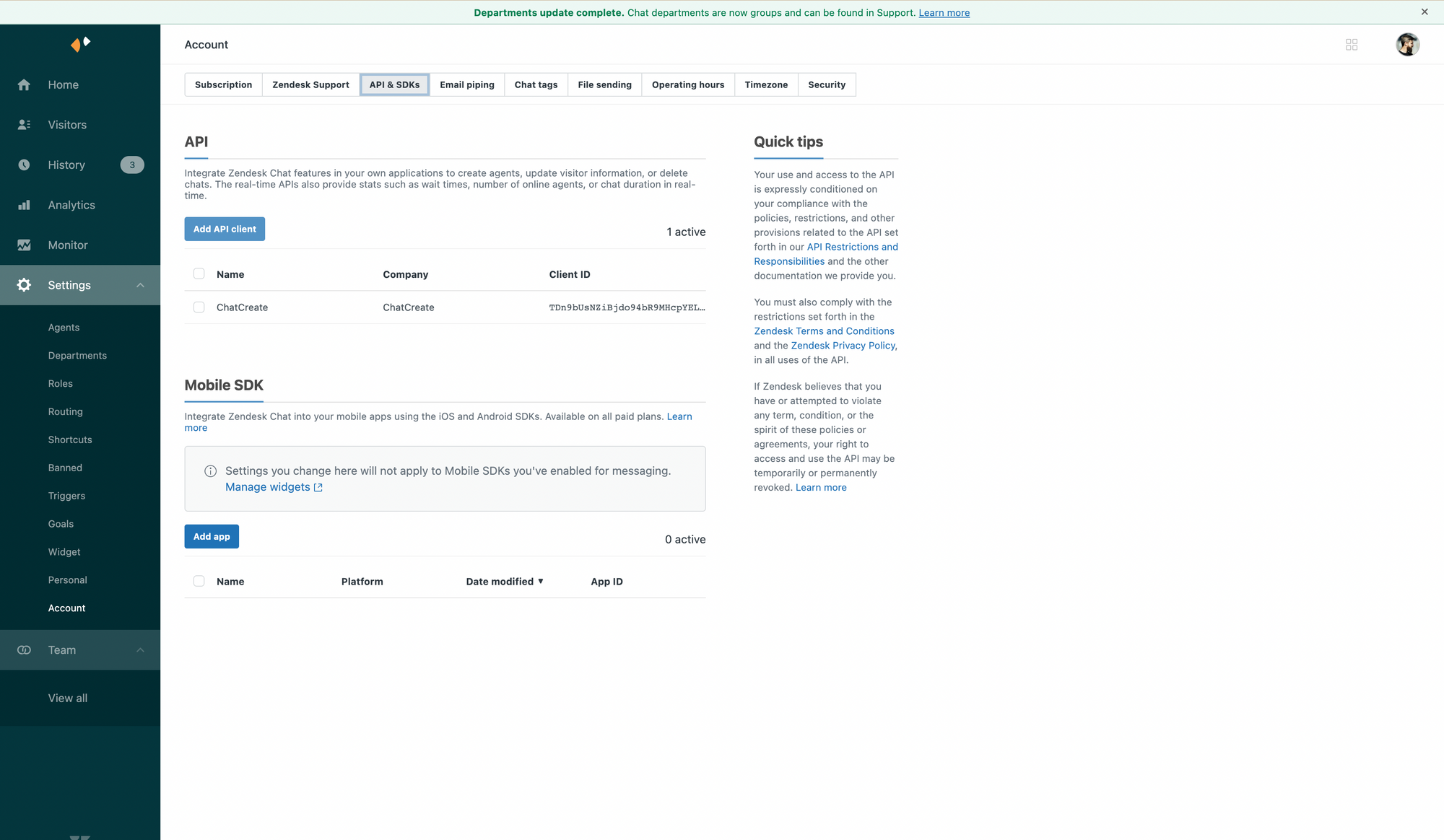The height and width of the screenshot is (840, 1444).
Task: Dismiss the Departments update banner
Action: [1425, 12]
